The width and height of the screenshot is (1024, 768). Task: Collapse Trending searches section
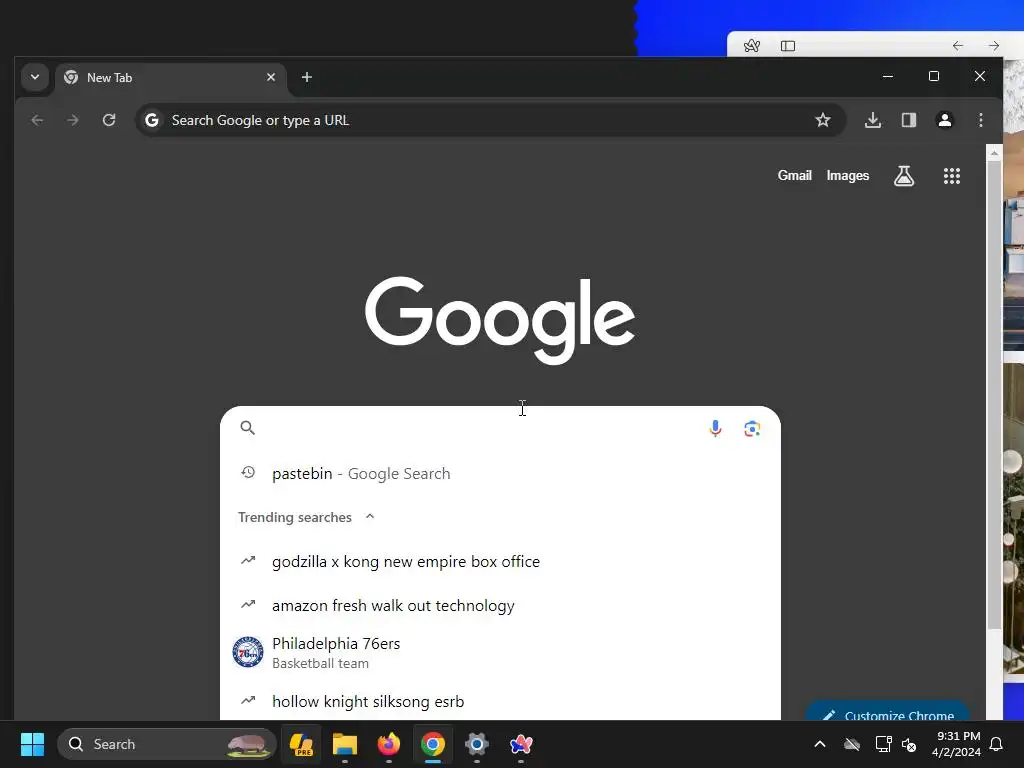tap(370, 517)
